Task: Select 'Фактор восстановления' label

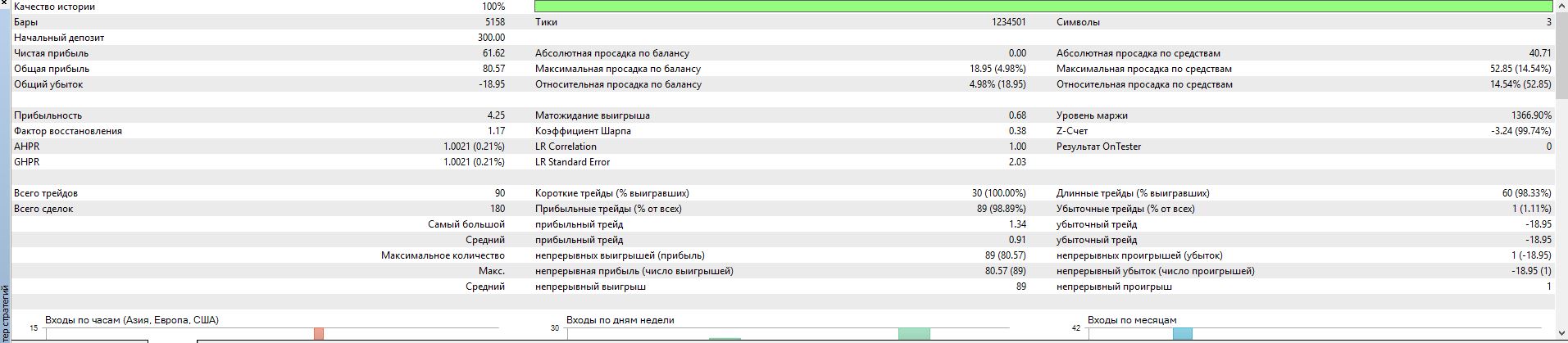Action: [x=68, y=131]
